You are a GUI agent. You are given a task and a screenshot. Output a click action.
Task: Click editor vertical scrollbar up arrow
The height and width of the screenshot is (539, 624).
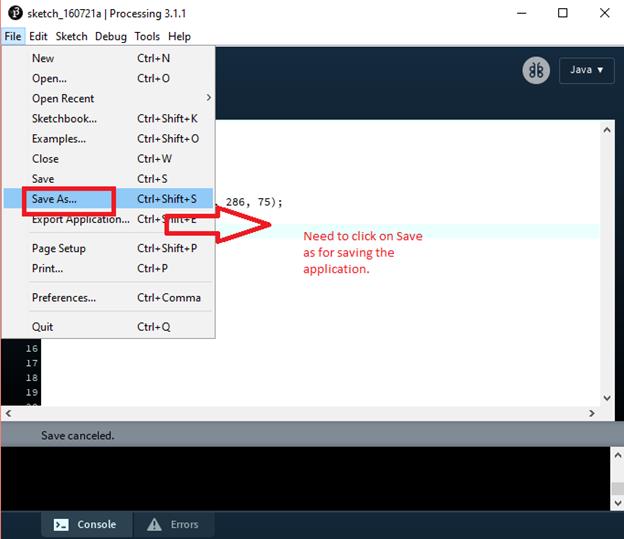coord(607,130)
